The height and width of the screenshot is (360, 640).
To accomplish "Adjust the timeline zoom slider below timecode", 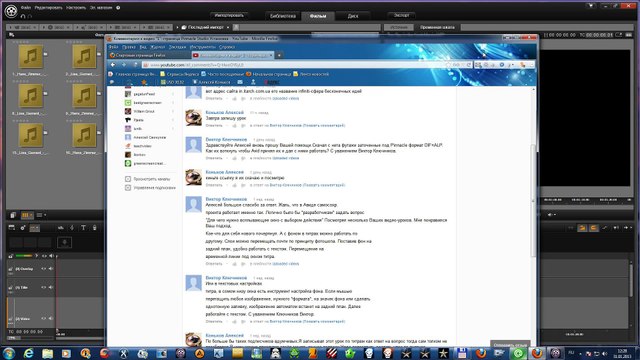I will coord(31,338).
